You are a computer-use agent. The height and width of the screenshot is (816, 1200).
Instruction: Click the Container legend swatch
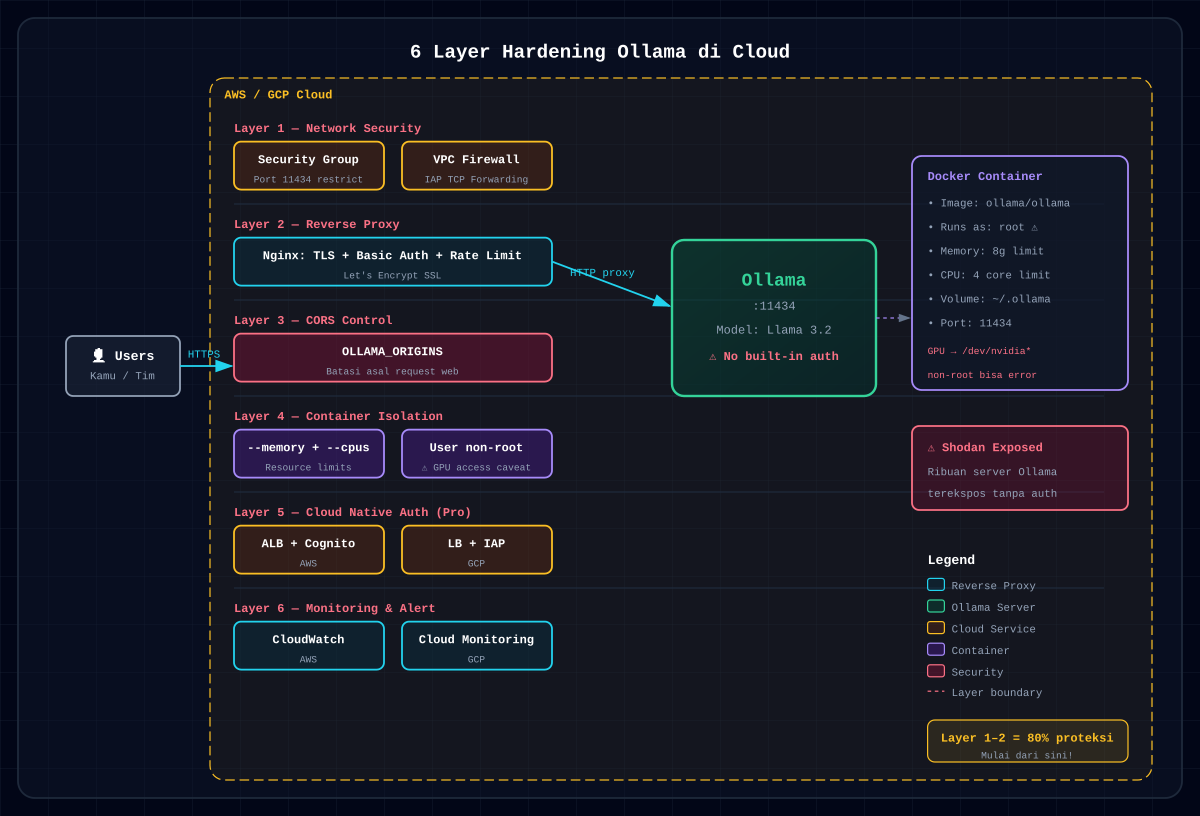tap(936, 650)
